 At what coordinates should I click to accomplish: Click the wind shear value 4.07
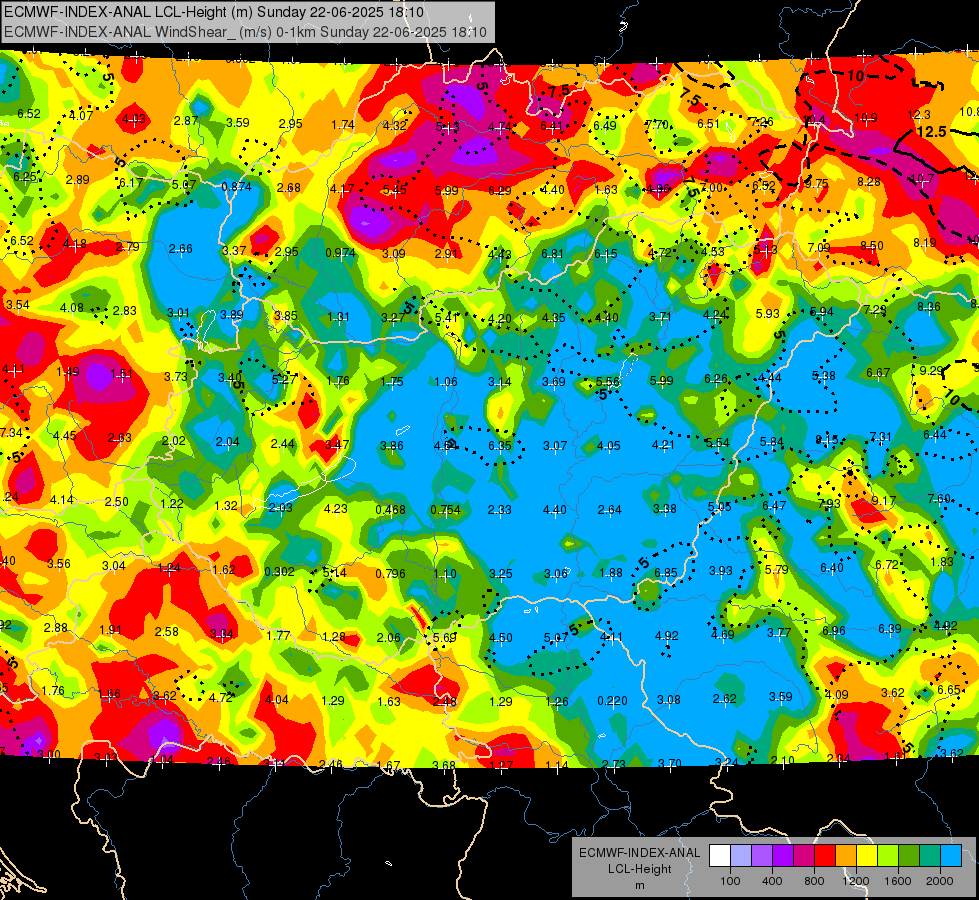pyautogui.click(x=81, y=116)
